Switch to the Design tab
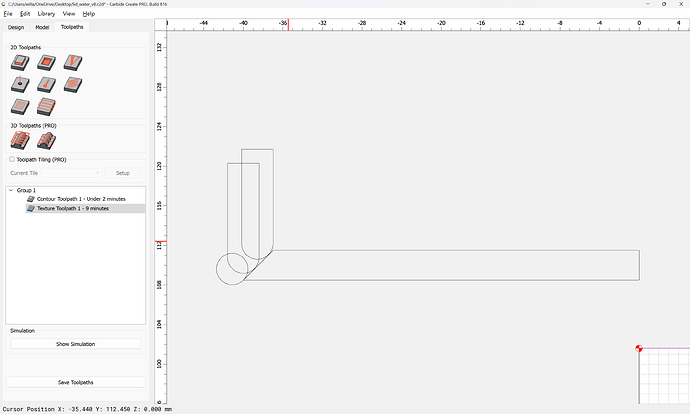 tap(16, 27)
